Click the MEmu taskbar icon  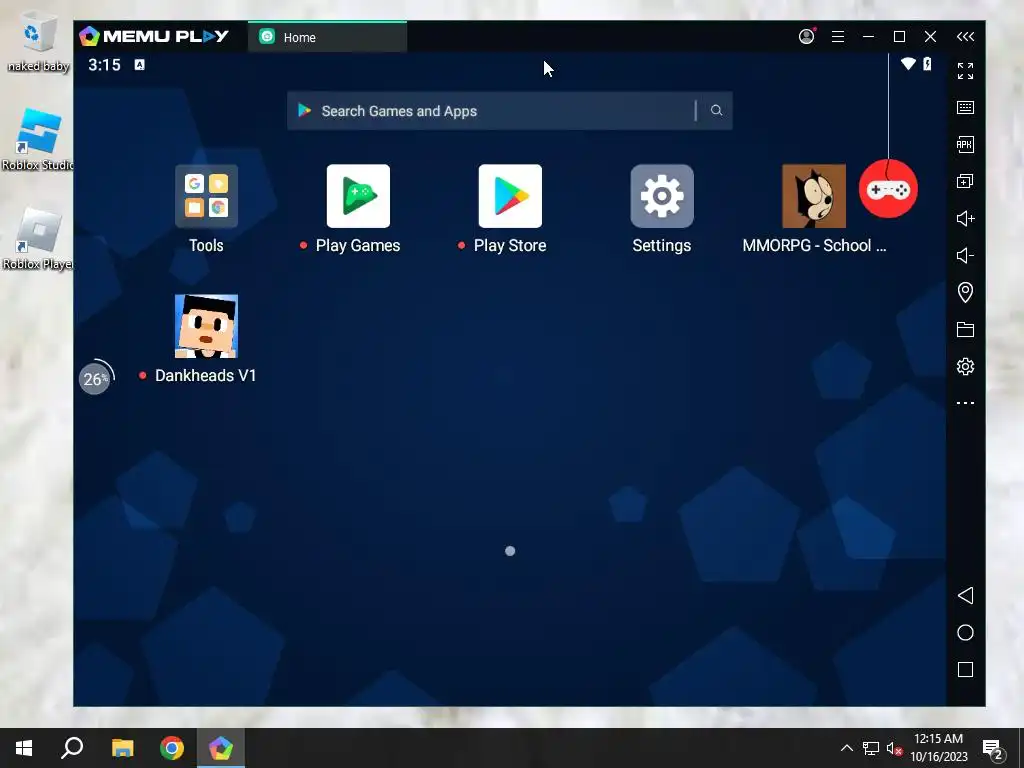(221, 748)
